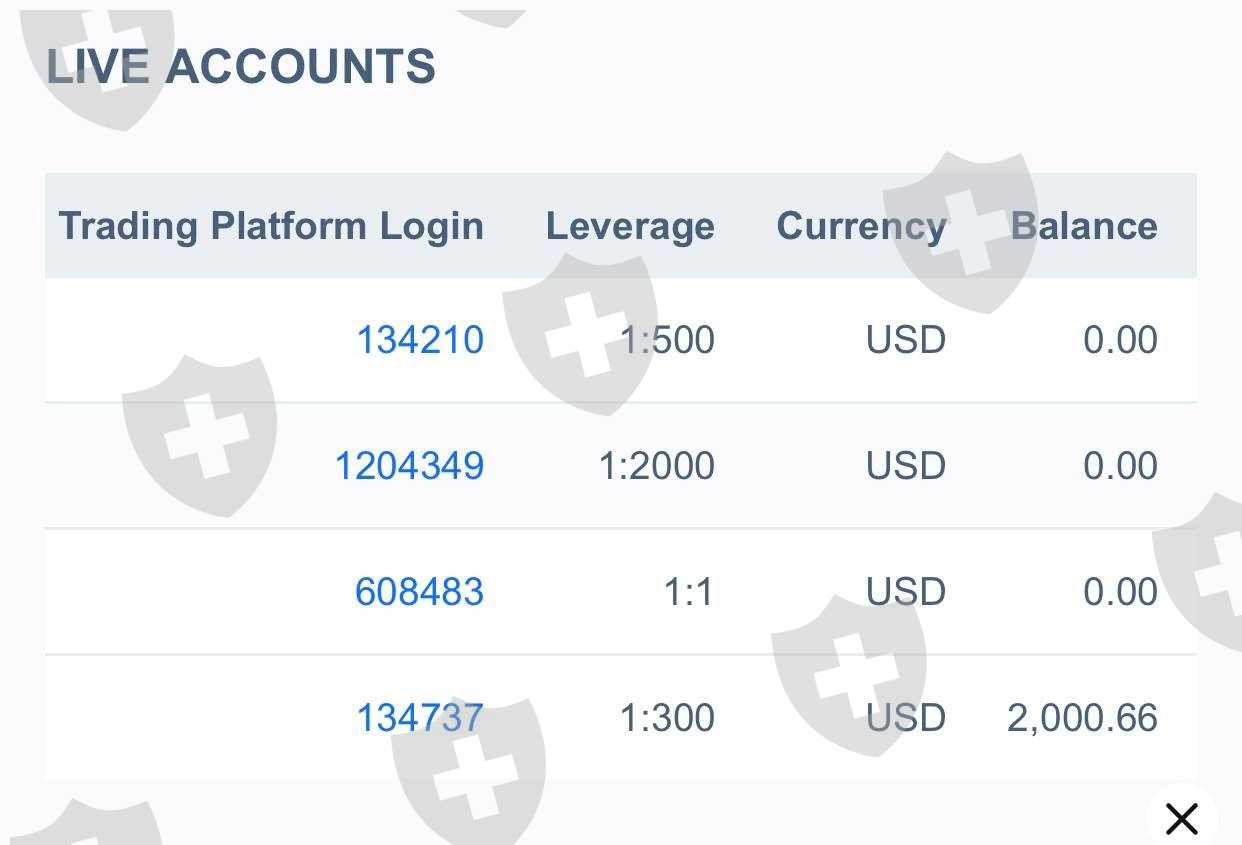The height and width of the screenshot is (845, 1242).
Task: Click the 0.00 balance of account 1204349
Action: [x=1120, y=466]
